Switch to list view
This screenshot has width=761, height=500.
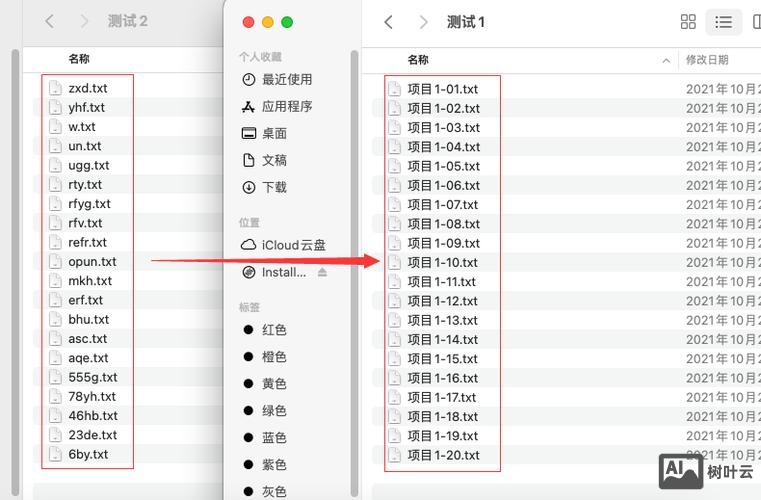pos(723,22)
